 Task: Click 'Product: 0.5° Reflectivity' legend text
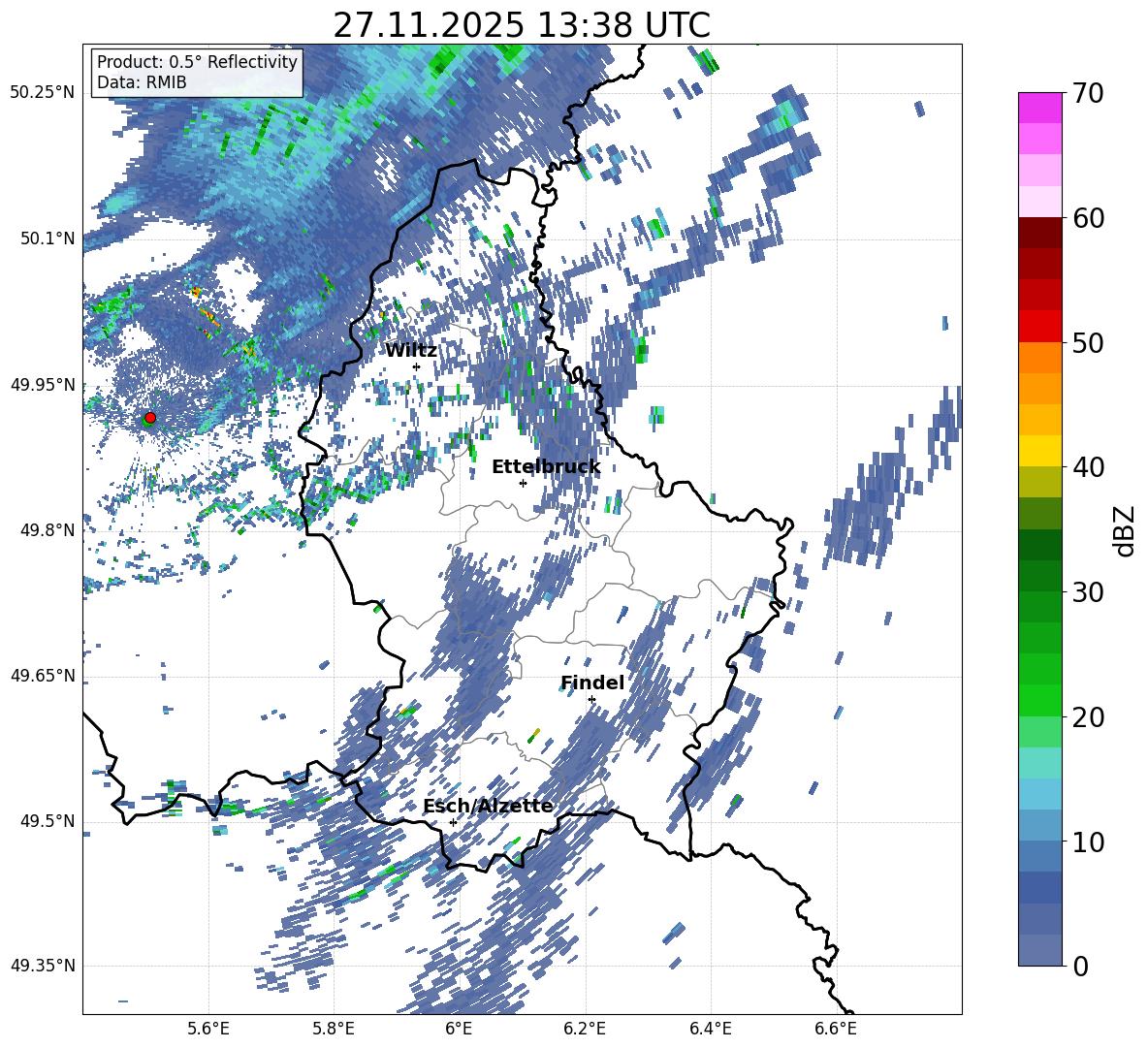point(197,61)
